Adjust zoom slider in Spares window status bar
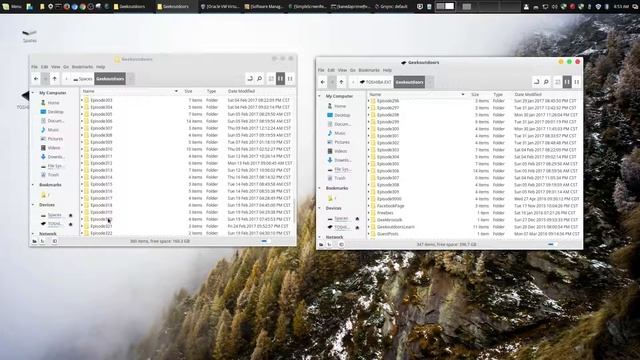 tap(266, 241)
